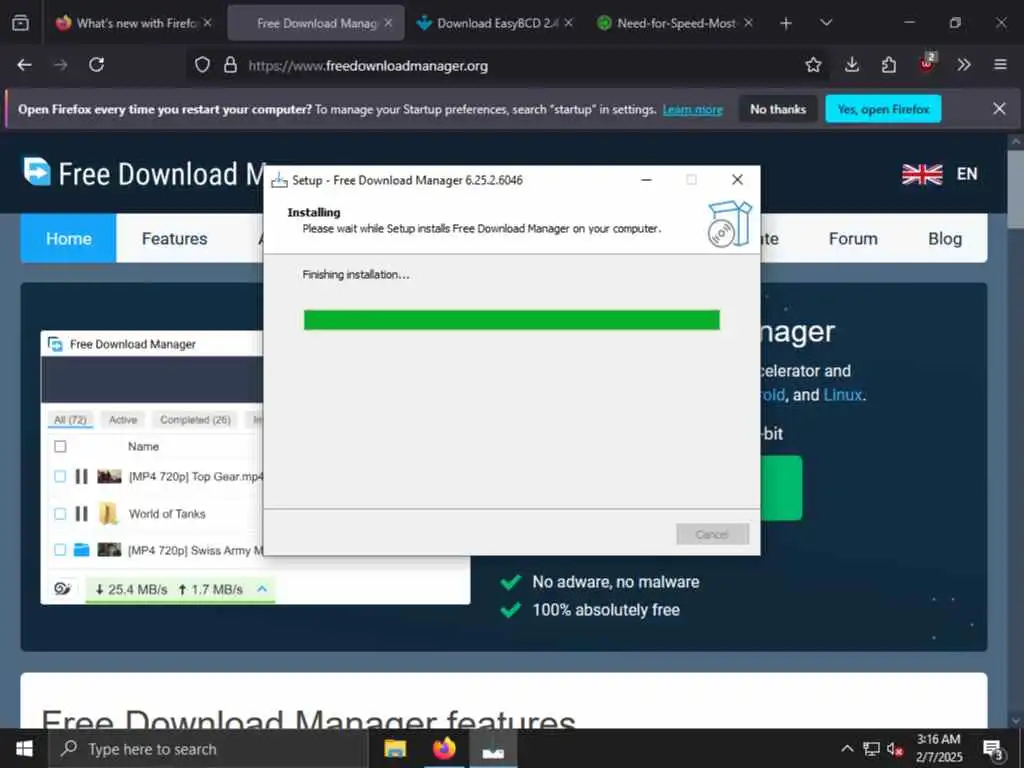Click the installer box and disc icon
This screenshot has width=1024, height=768.
(729, 224)
